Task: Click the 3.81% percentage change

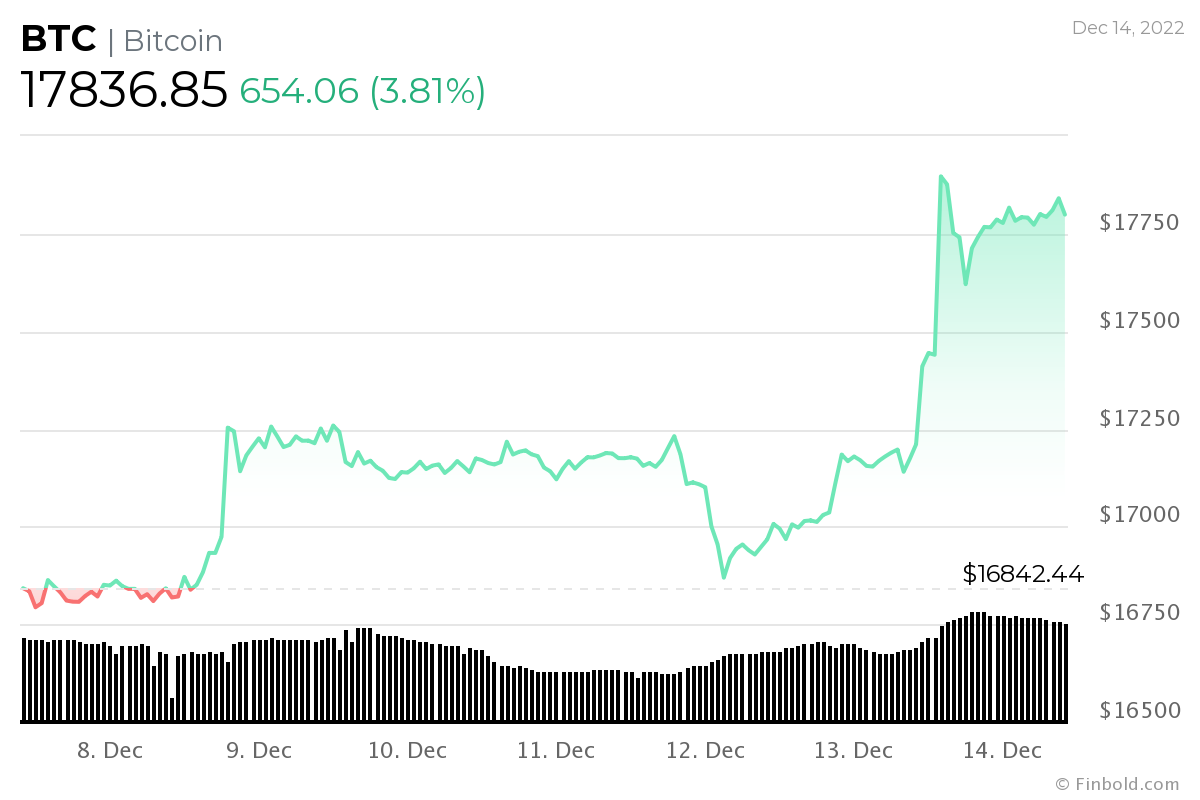Action: 428,91
